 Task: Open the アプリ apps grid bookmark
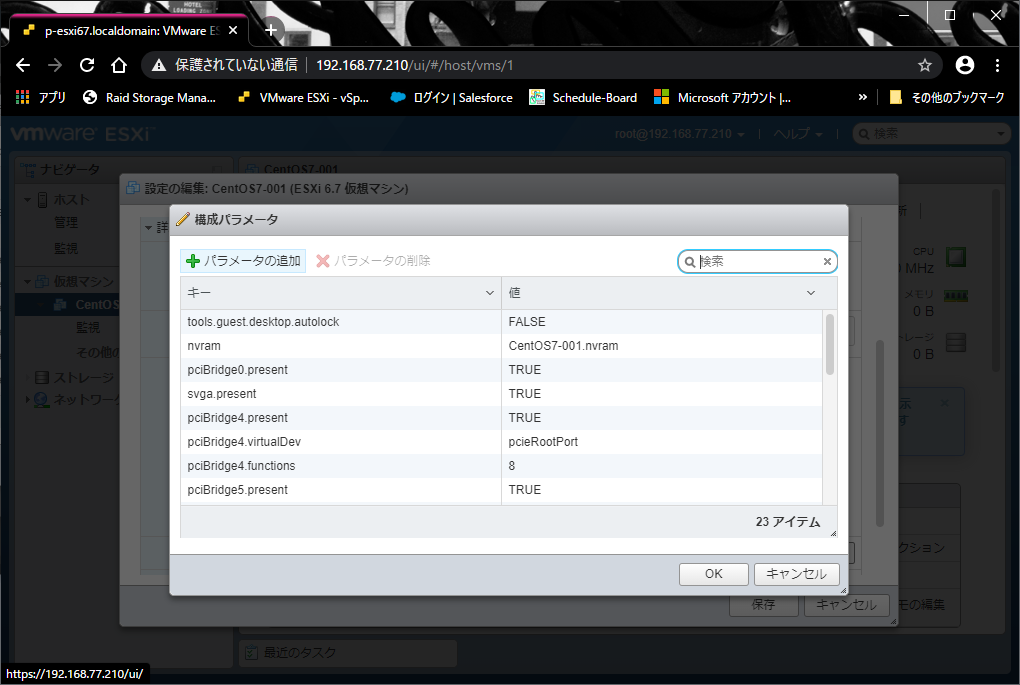pyautogui.click(x=40, y=98)
